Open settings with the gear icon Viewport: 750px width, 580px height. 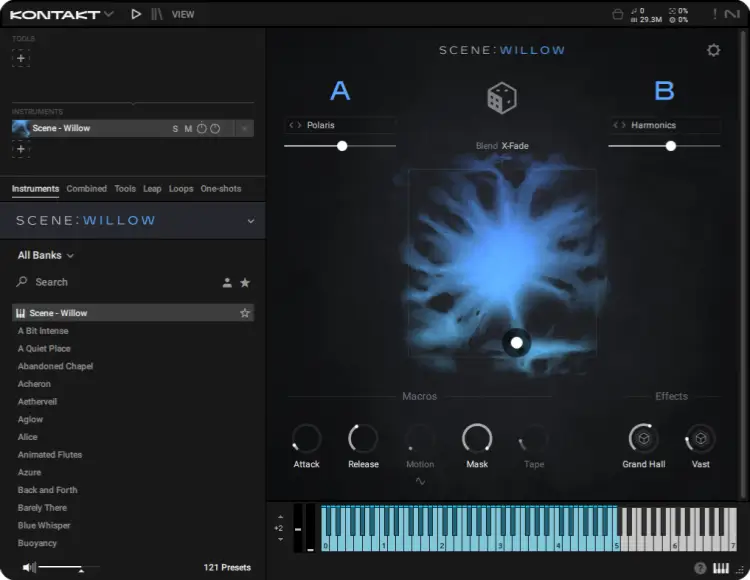point(713,50)
